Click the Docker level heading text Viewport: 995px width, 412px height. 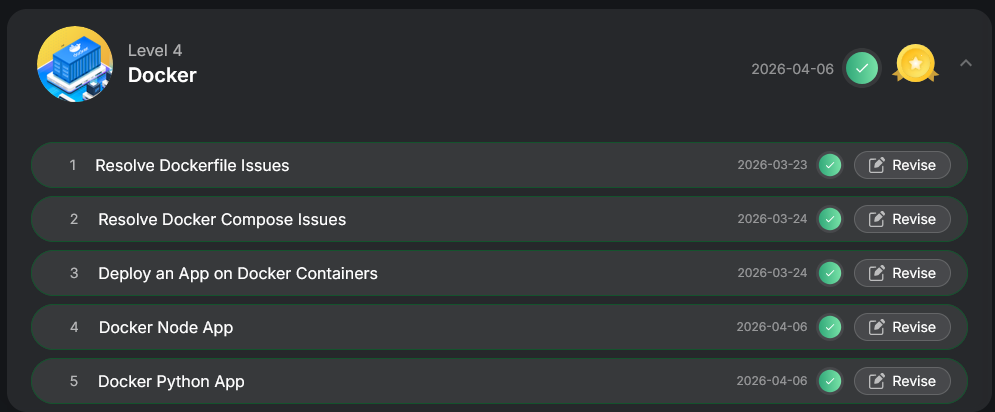pyautogui.click(x=162, y=75)
